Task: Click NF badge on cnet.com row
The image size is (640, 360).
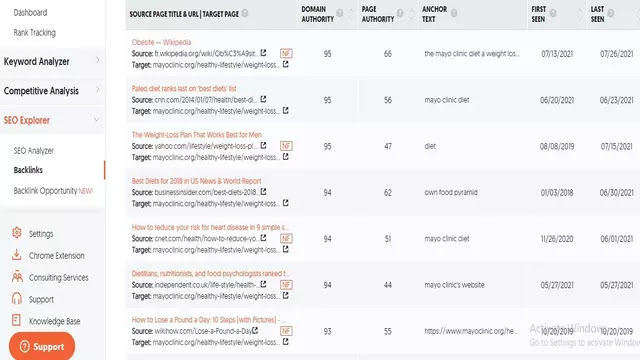Action: tap(286, 238)
